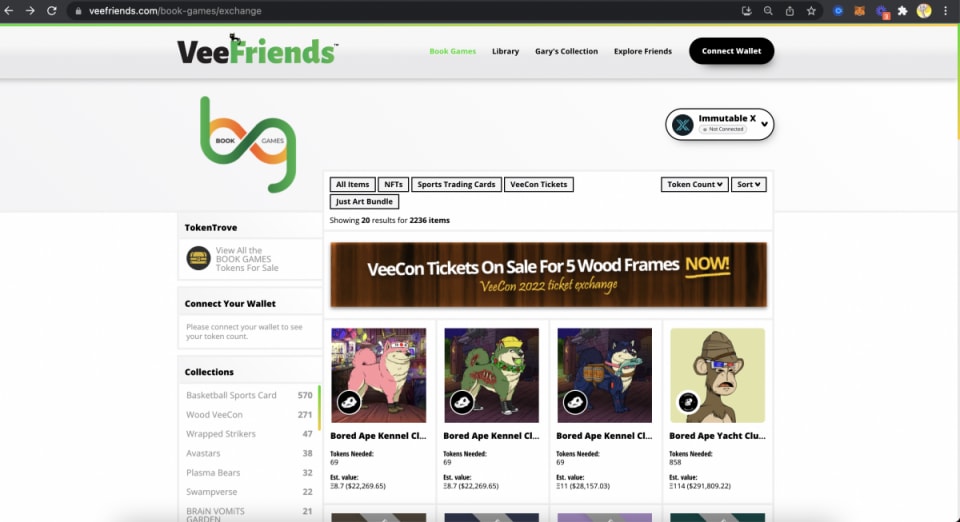Click the Connect Wallet button
Image resolution: width=960 pixels, height=522 pixels.
(732, 51)
